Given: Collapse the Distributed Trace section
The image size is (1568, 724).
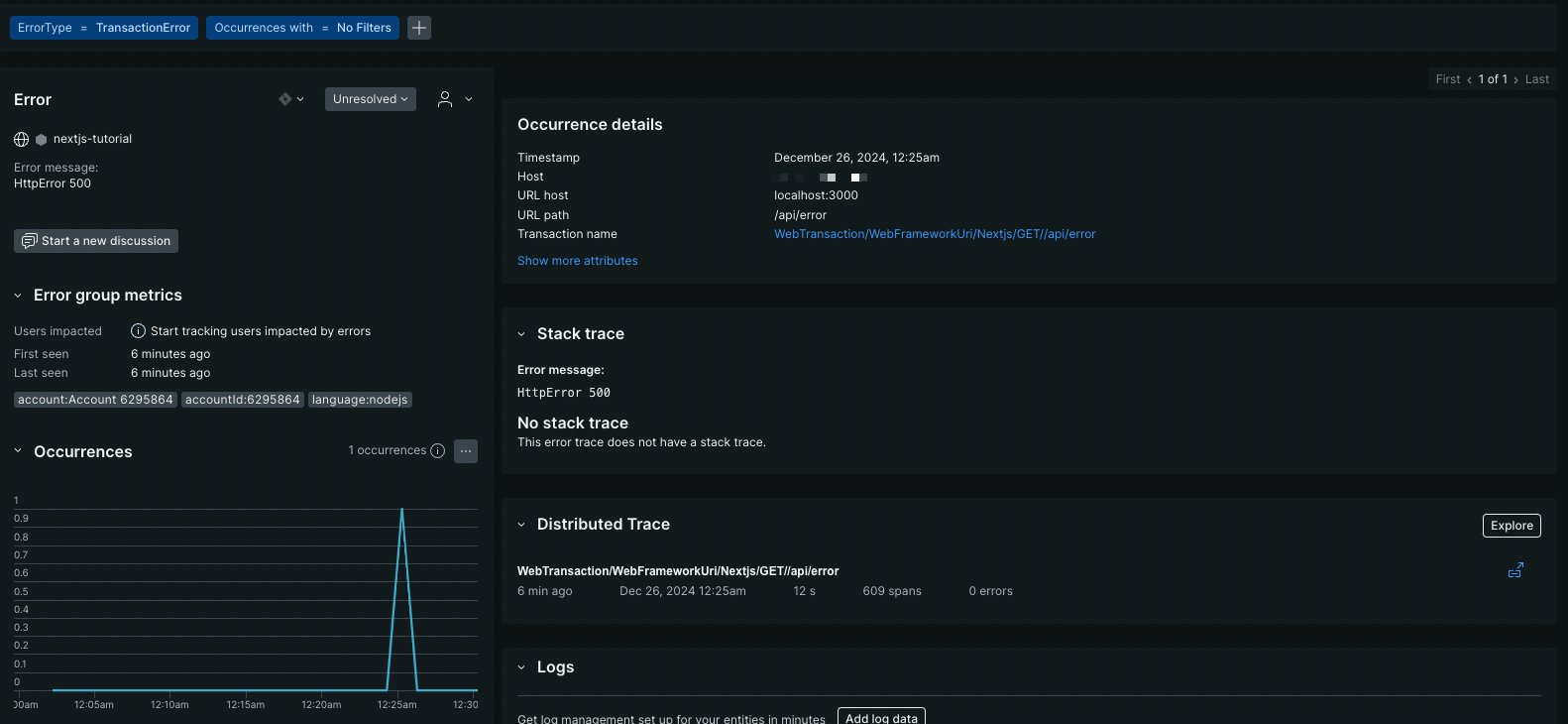Looking at the screenshot, I should (x=521, y=525).
